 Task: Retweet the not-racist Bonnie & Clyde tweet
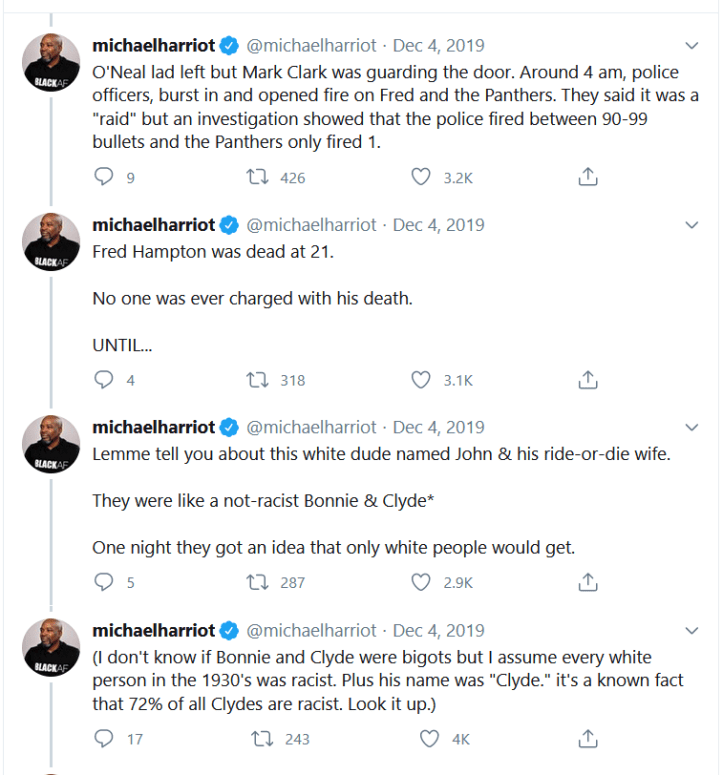[x=256, y=582]
